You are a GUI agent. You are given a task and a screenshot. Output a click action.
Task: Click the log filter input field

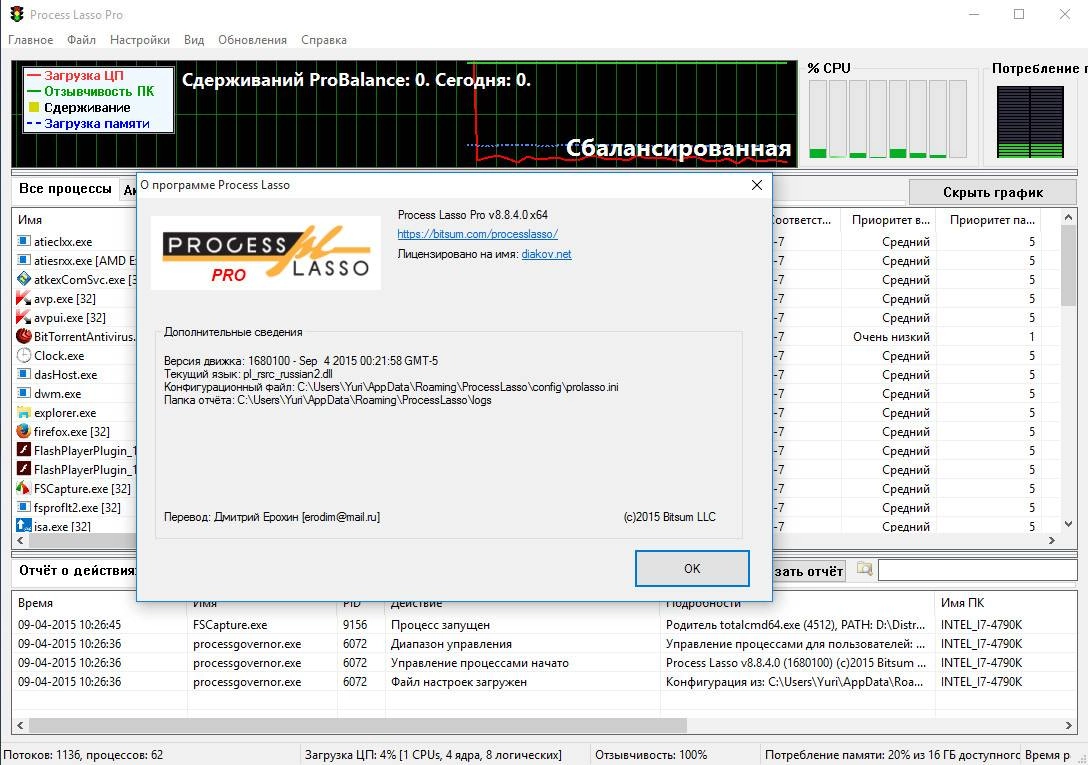click(977, 570)
